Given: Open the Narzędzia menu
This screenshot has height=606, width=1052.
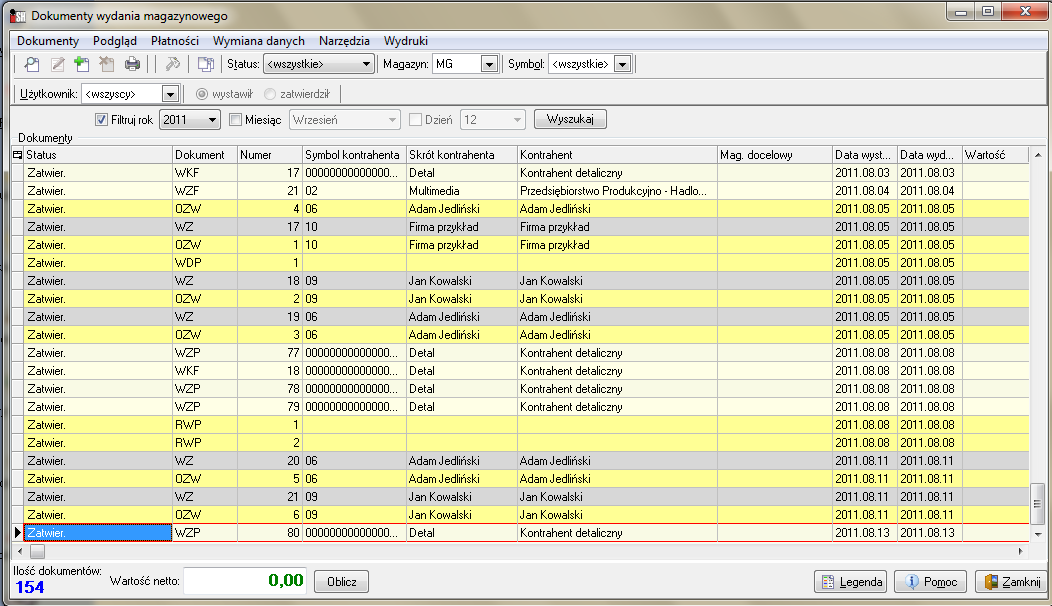Looking at the screenshot, I should tap(344, 41).
